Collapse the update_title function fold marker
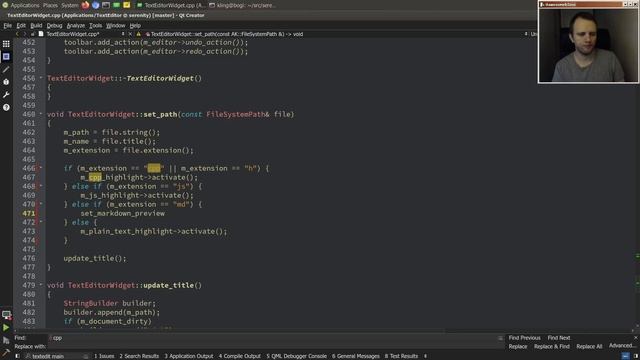The width and height of the screenshot is (640, 360). [x=41, y=285]
